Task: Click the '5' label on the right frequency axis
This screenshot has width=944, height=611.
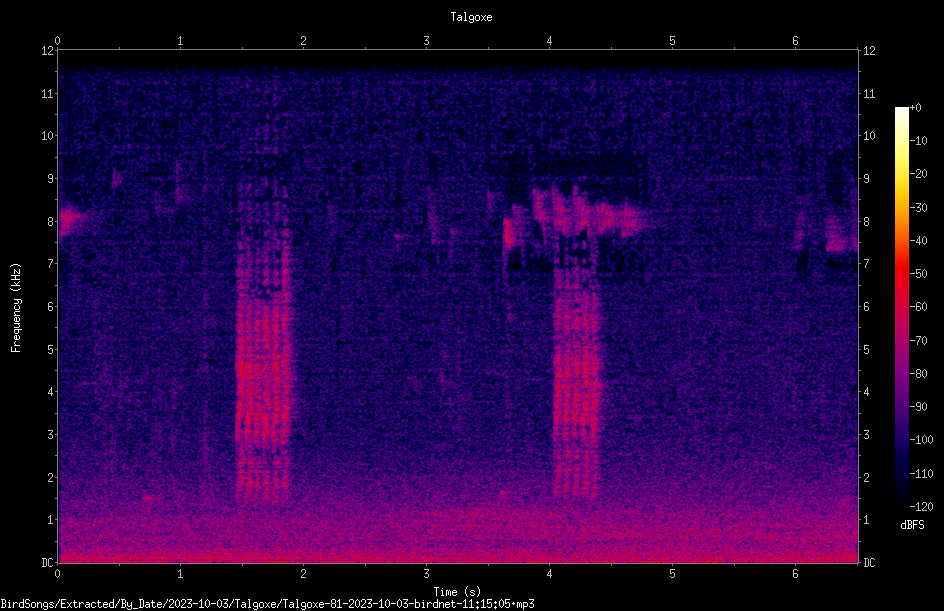Action: click(866, 349)
